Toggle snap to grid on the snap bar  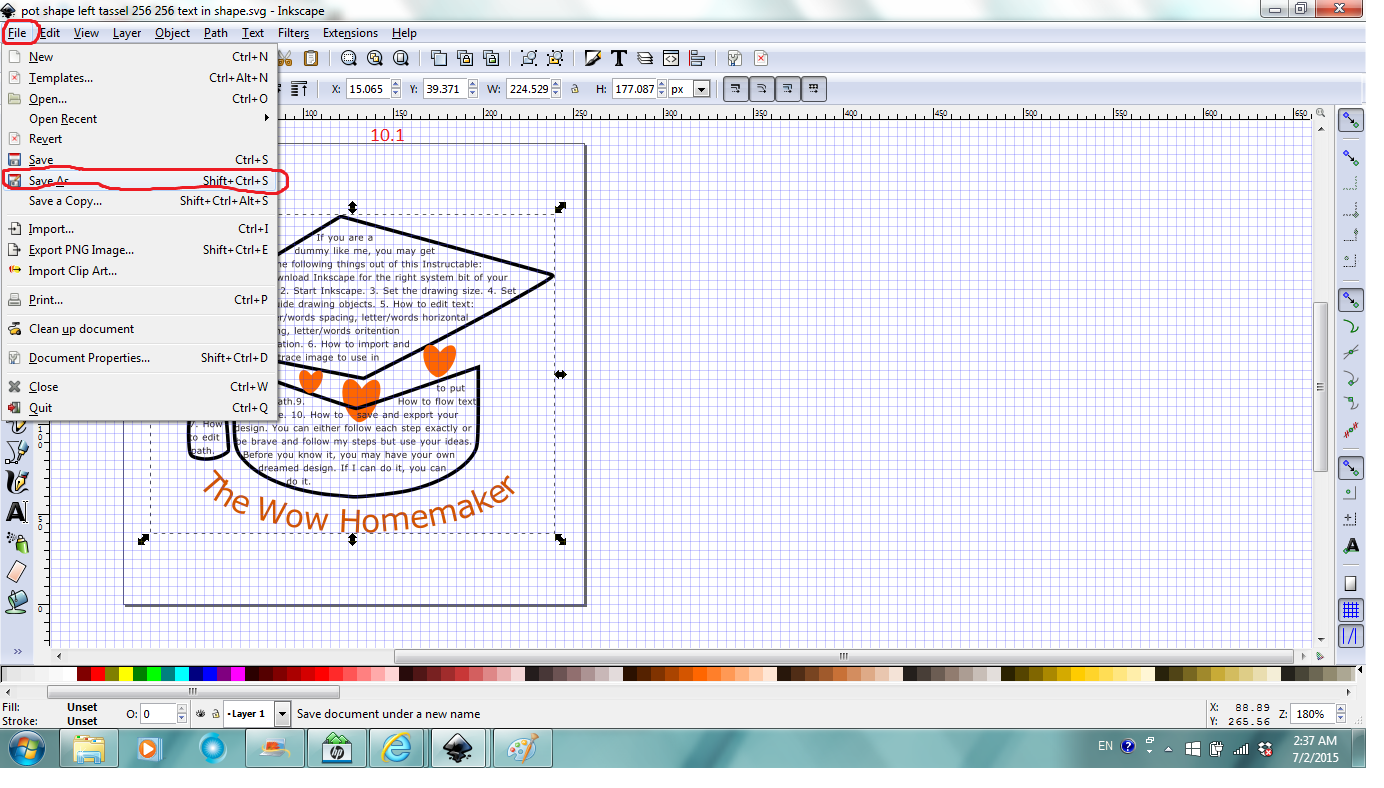pyautogui.click(x=1351, y=610)
